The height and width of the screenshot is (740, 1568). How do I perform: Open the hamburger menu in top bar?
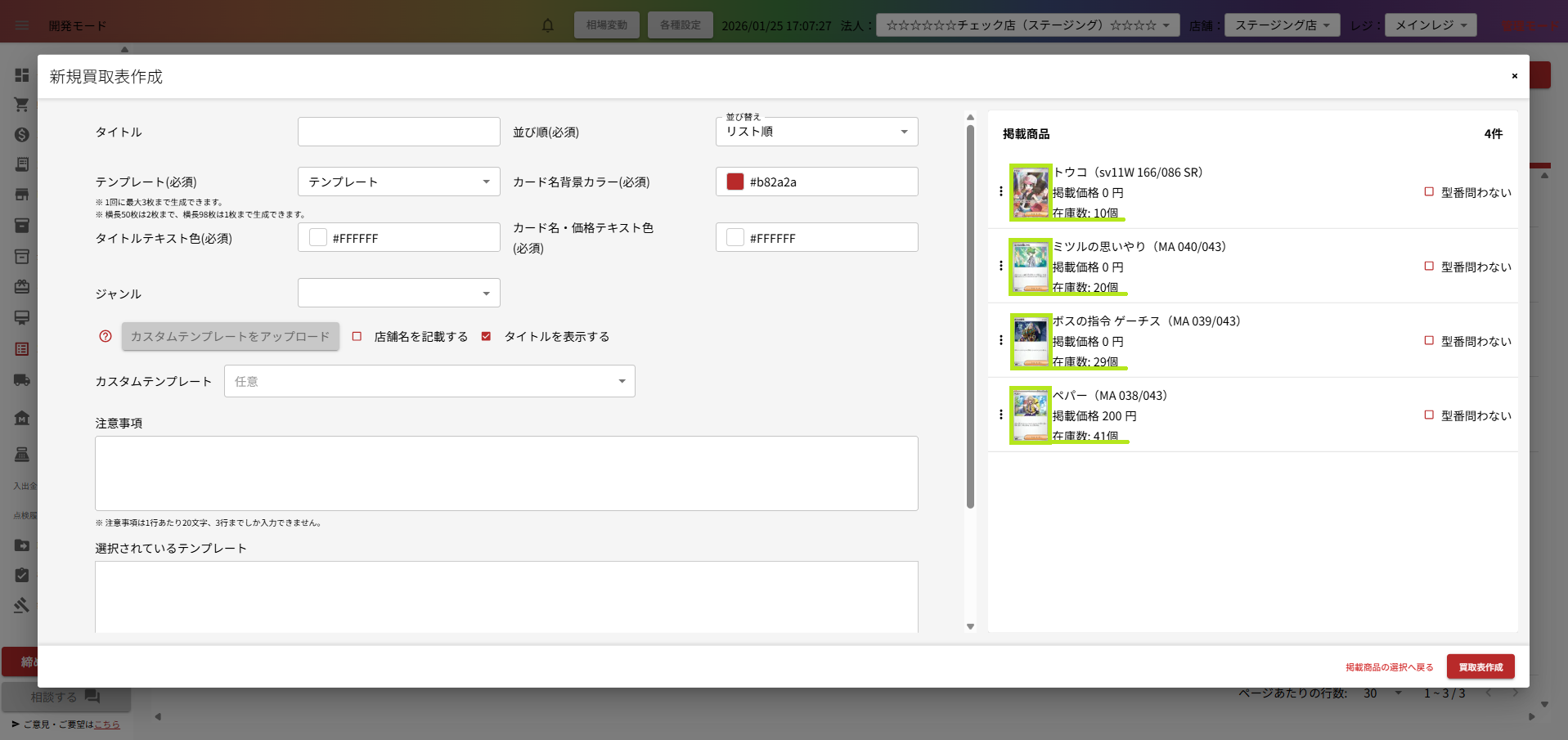[22, 25]
